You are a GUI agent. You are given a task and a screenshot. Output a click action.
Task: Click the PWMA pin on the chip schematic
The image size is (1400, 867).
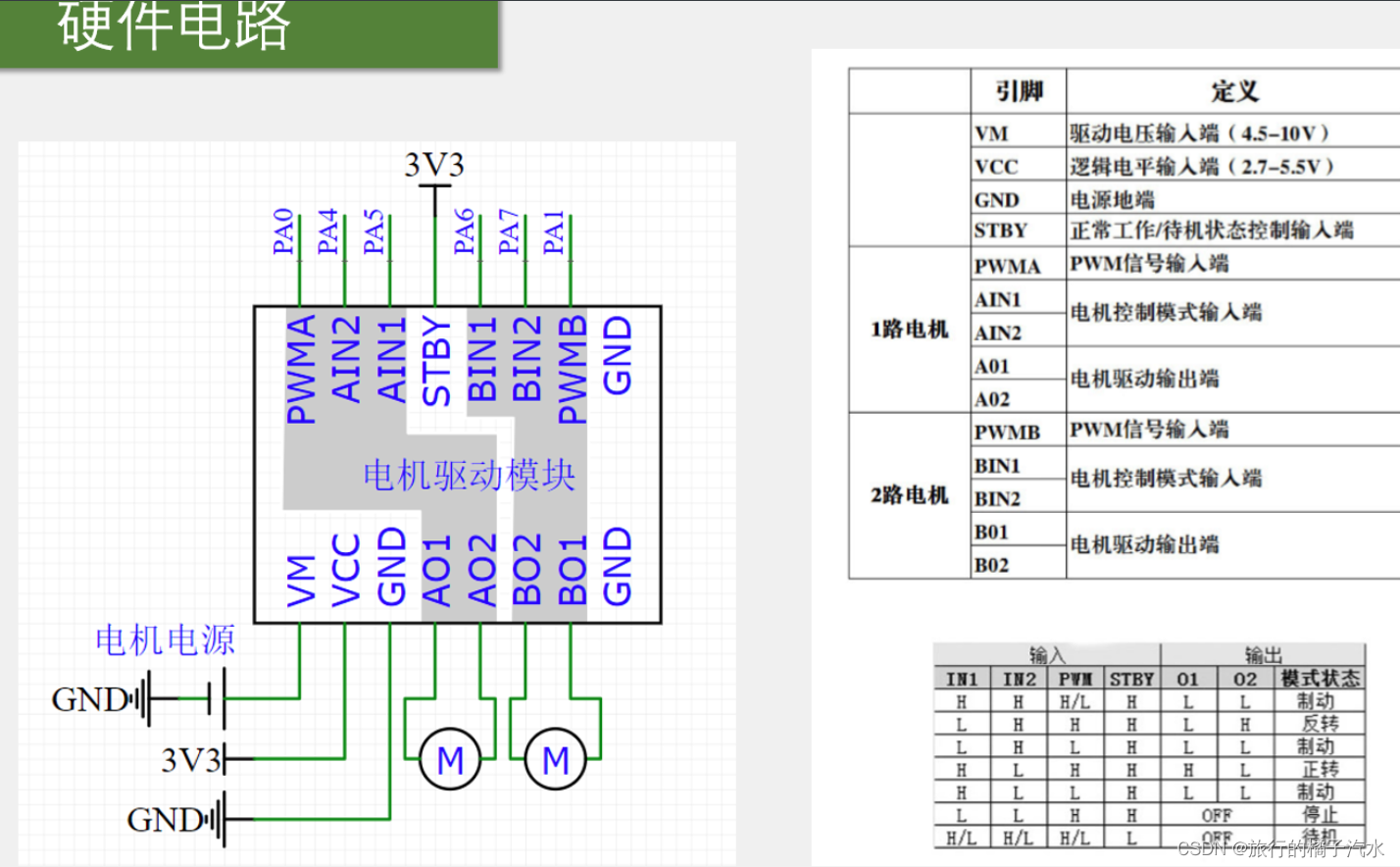click(300, 369)
